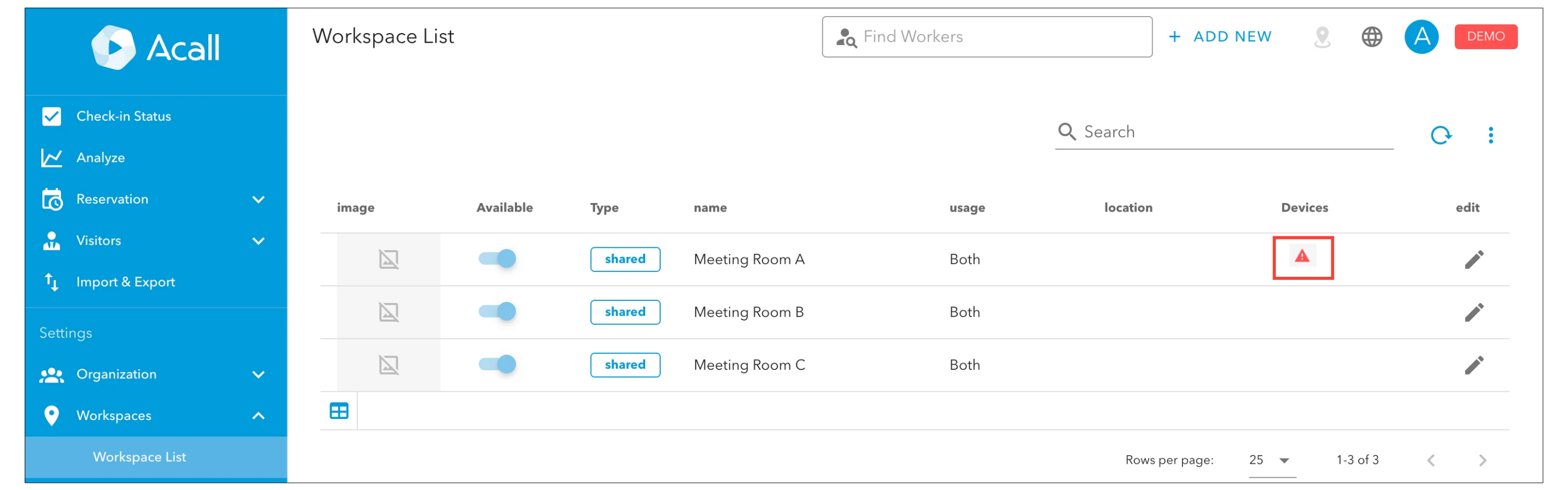Click the ADD NEW button
1568x490 pixels.
[x=1220, y=37]
